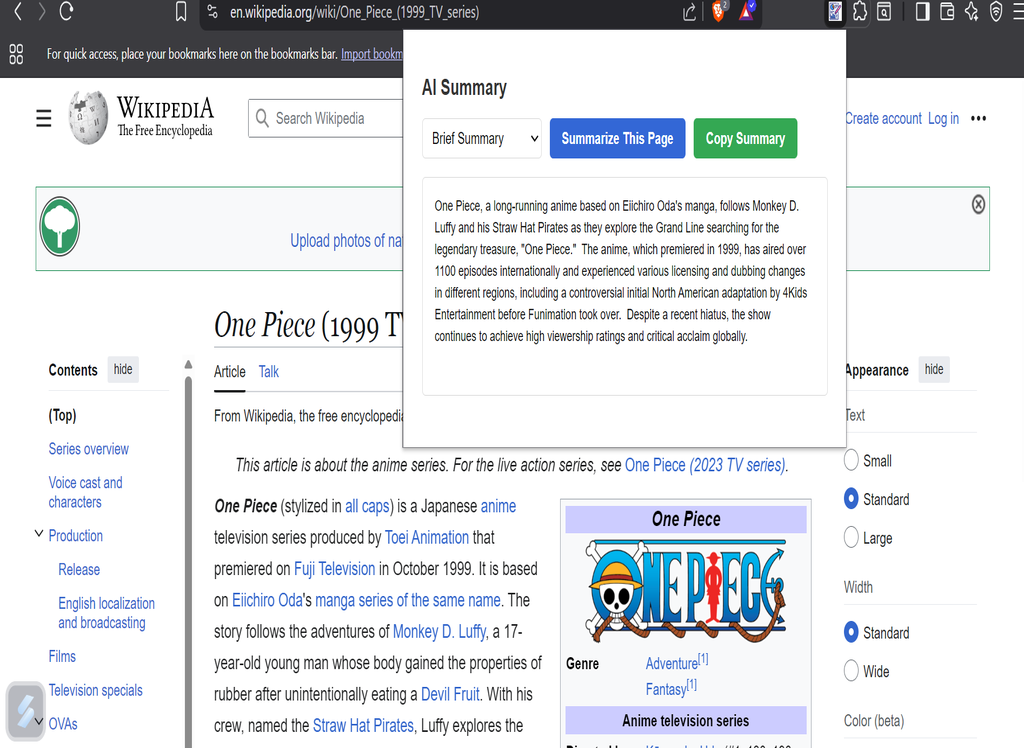The height and width of the screenshot is (748, 1024).
Task: Click the Log in link
Action: [944, 119]
